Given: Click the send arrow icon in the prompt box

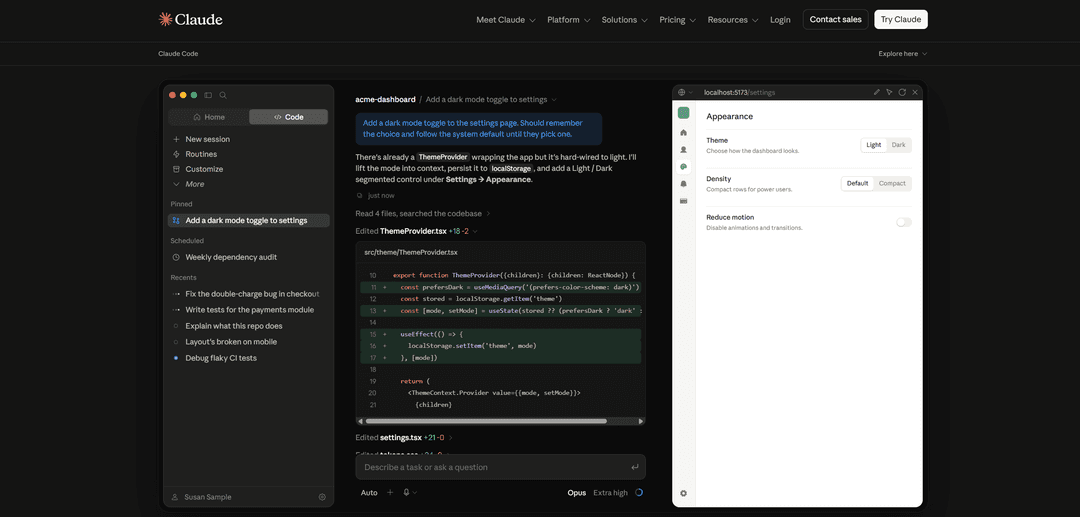Looking at the screenshot, I should pyautogui.click(x=634, y=467).
